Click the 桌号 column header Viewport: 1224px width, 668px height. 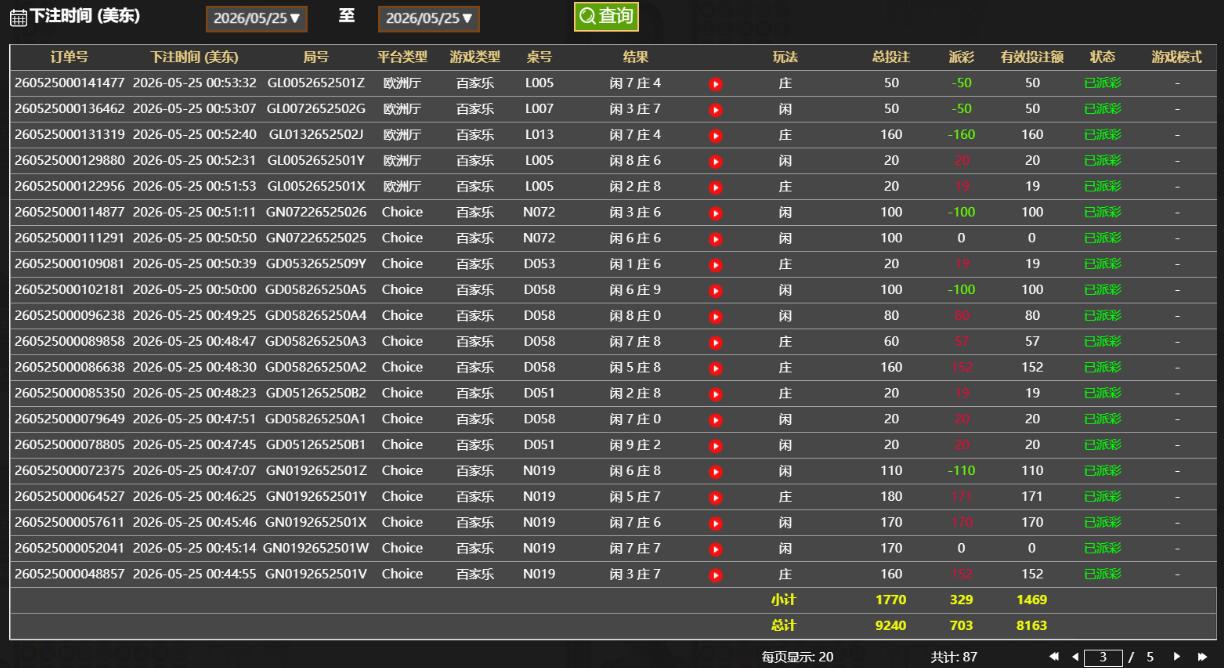coord(539,57)
